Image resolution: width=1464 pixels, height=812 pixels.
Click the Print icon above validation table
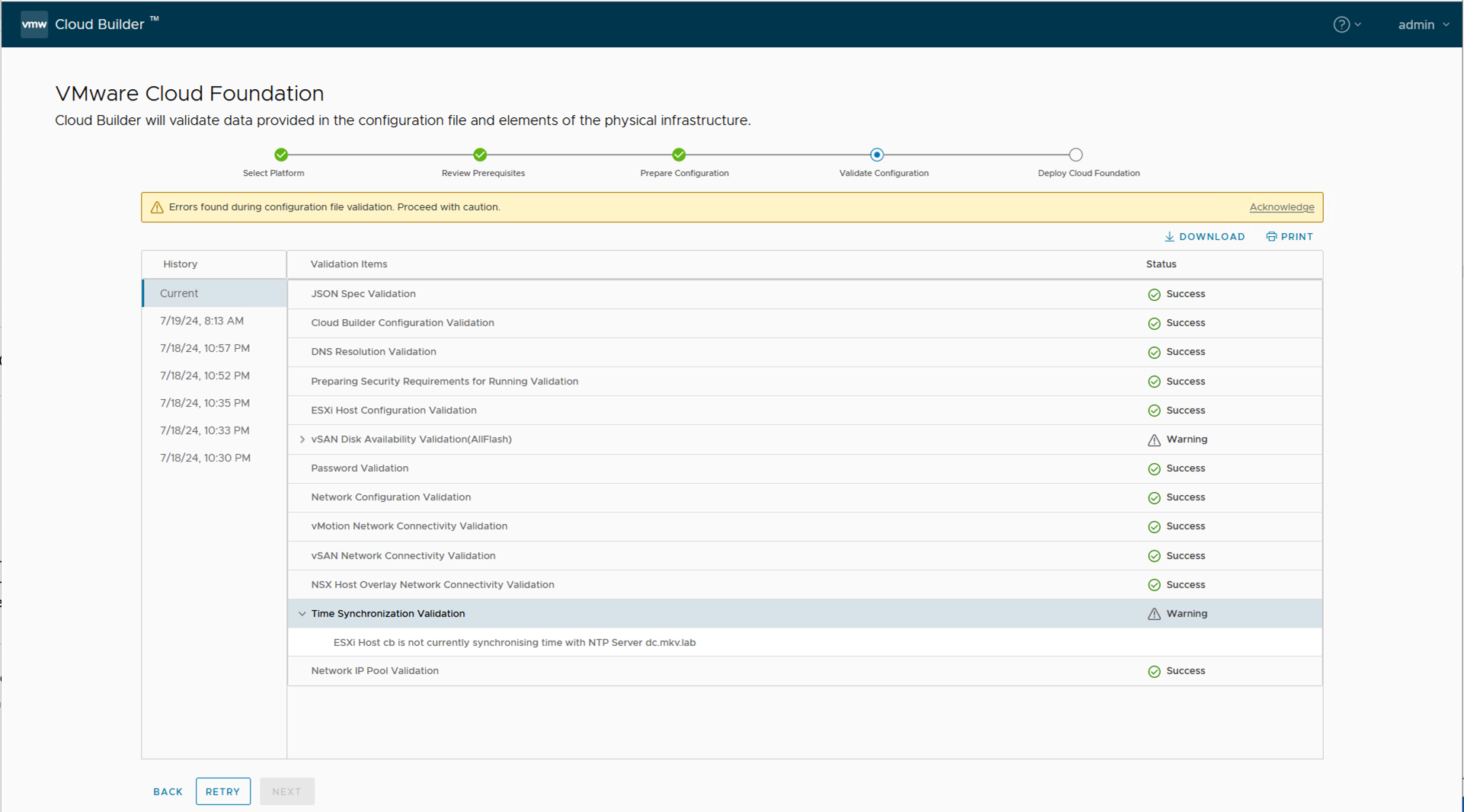point(1271,237)
